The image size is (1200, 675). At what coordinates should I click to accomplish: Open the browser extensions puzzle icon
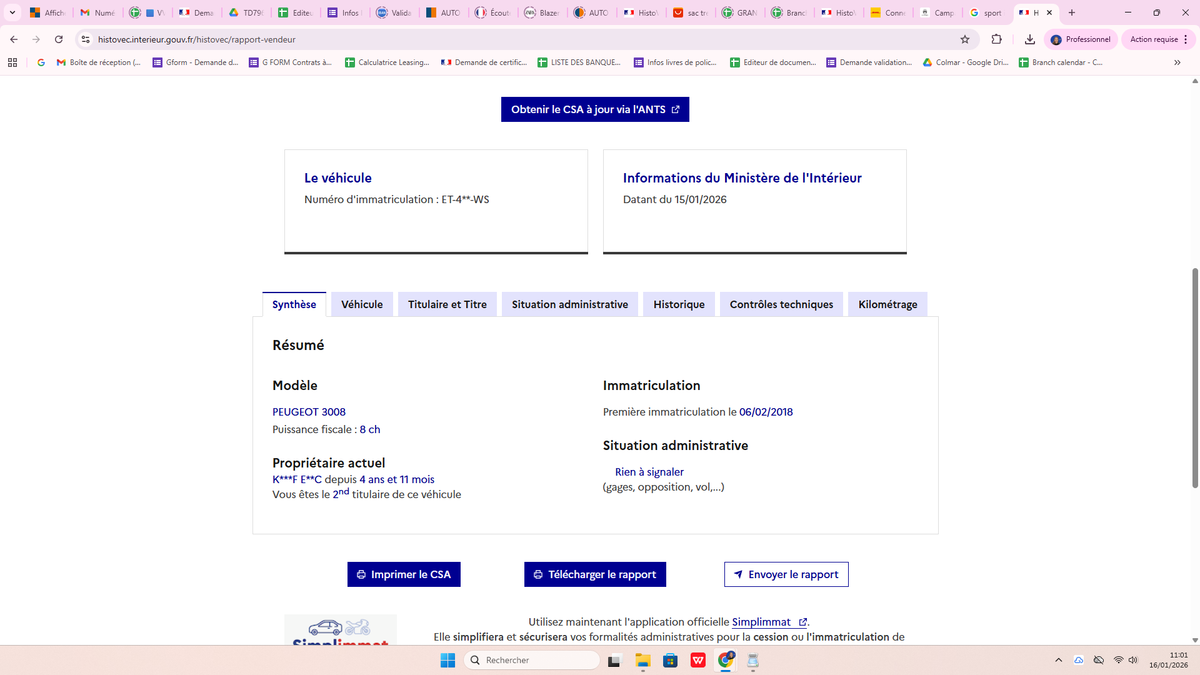point(997,39)
